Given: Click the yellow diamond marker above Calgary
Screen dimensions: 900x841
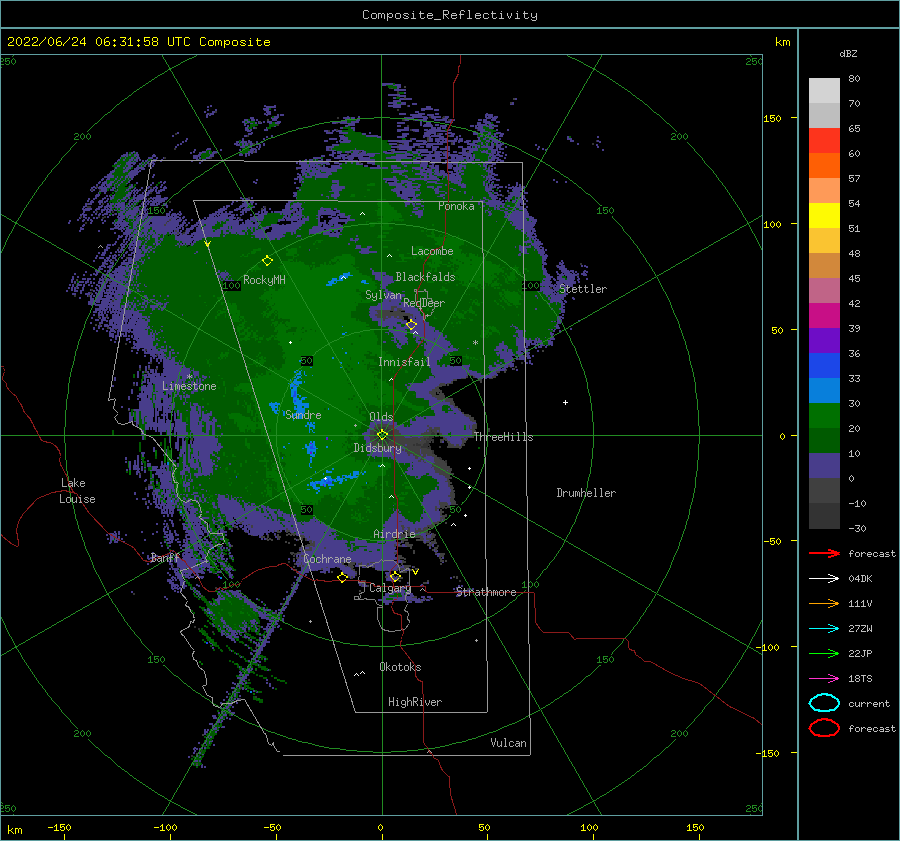Looking at the screenshot, I should click(x=395, y=576).
